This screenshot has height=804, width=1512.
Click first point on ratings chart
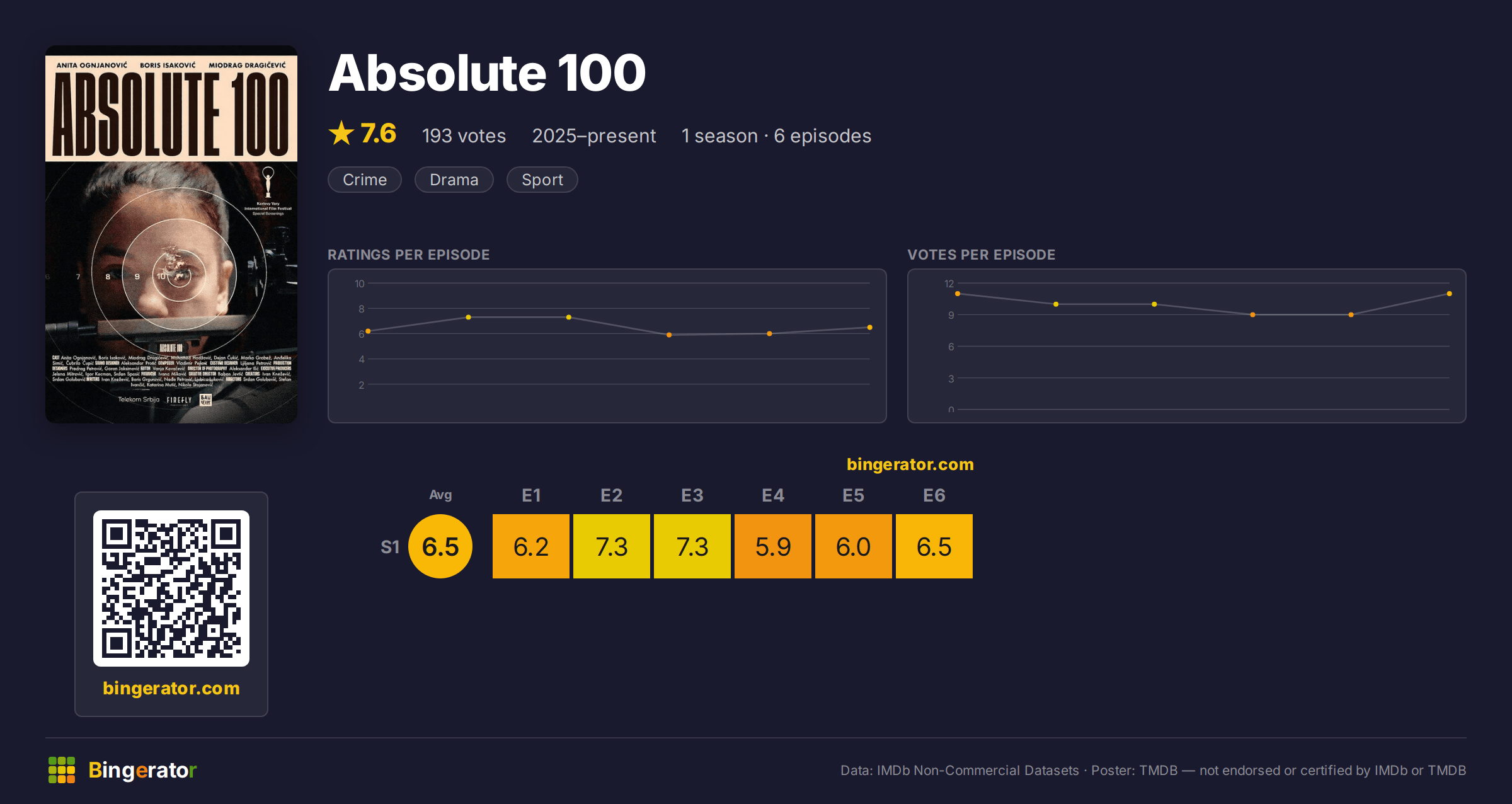(368, 331)
